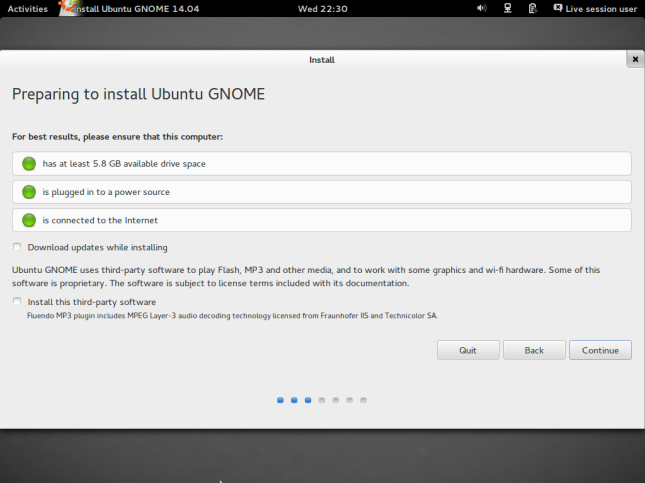Click green status icon for power source

click(29, 192)
